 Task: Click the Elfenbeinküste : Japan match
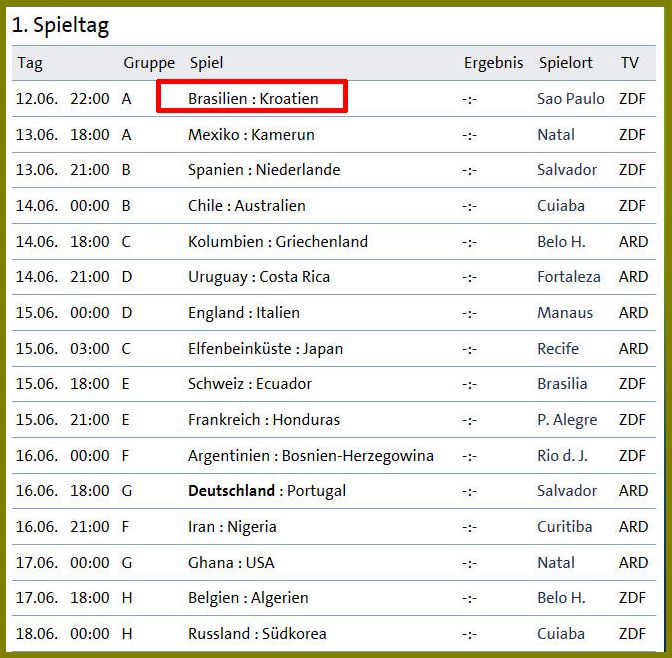265,349
